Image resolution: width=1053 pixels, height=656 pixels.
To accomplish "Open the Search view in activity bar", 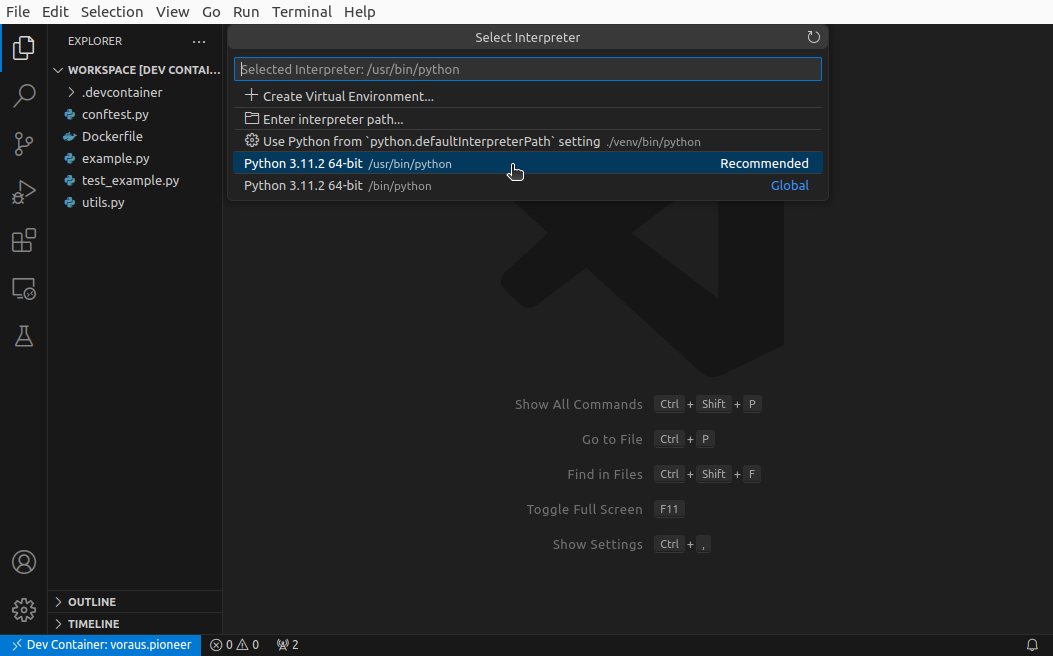I will tap(24, 96).
